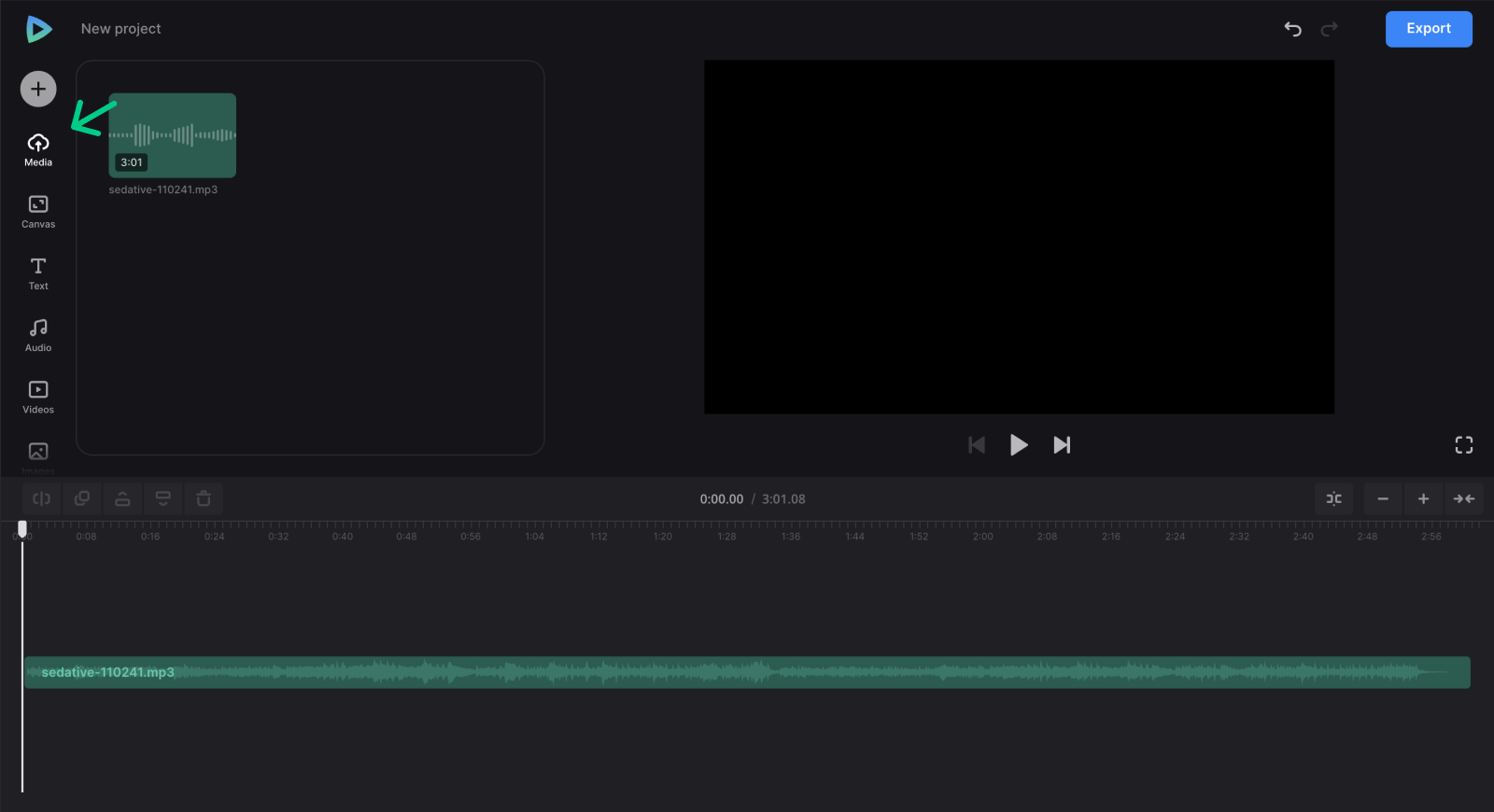Image resolution: width=1494 pixels, height=812 pixels.
Task: Open the Canvas panel
Action: point(38,212)
